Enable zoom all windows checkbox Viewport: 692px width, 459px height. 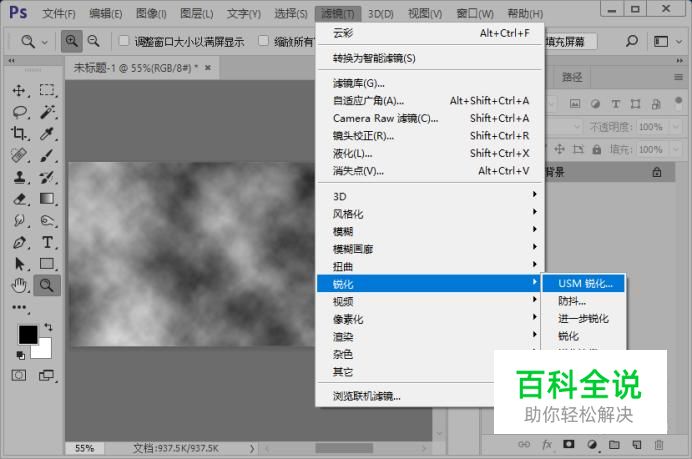263,41
